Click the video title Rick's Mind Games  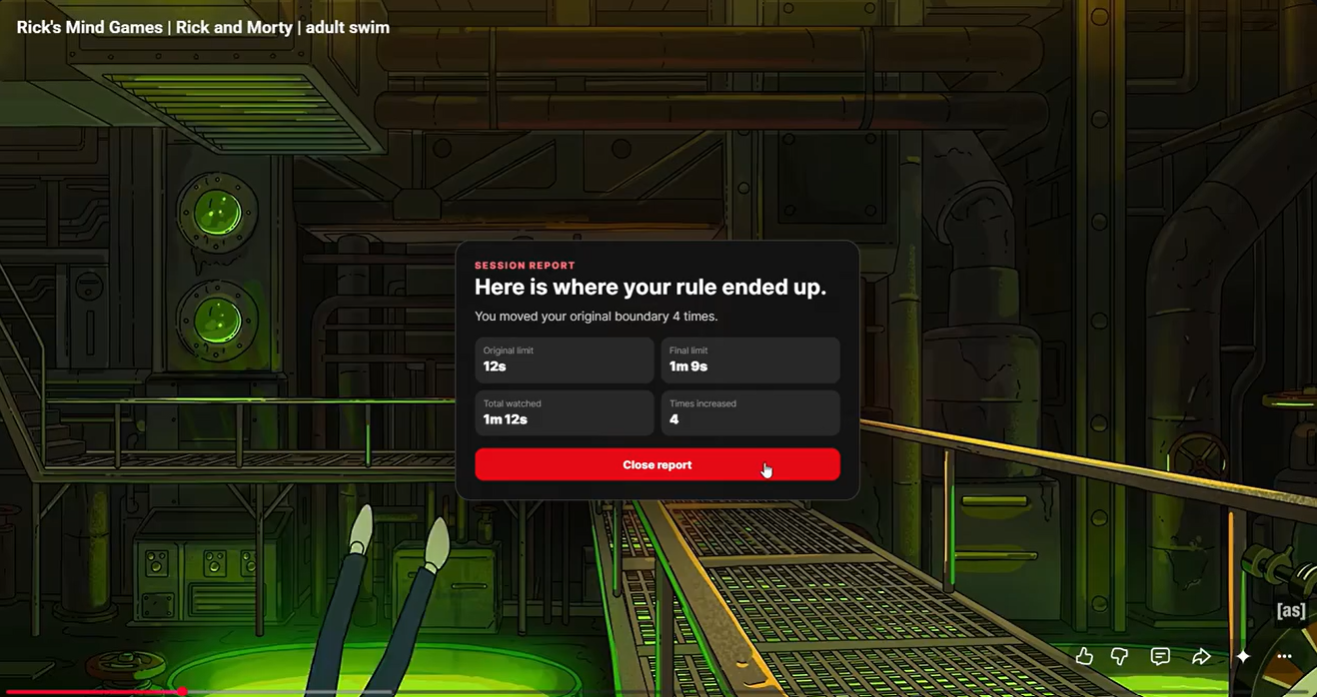click(x=203, y=28)
